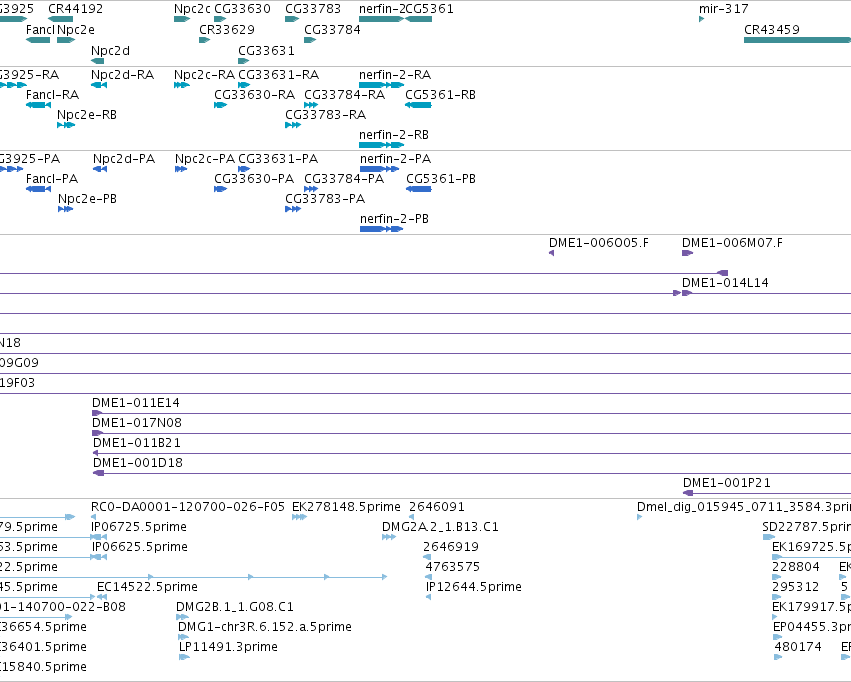
Task: Click the CG33784-PA protein label
Action: pyautogui.click(x=344, y=179)
